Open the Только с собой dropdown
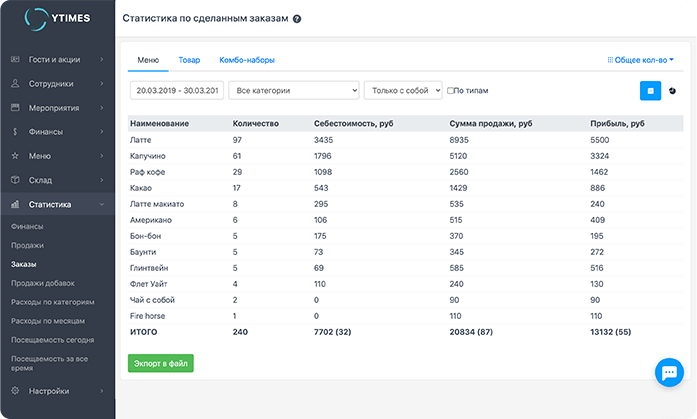The image size is (697, 419). (403, 90)
